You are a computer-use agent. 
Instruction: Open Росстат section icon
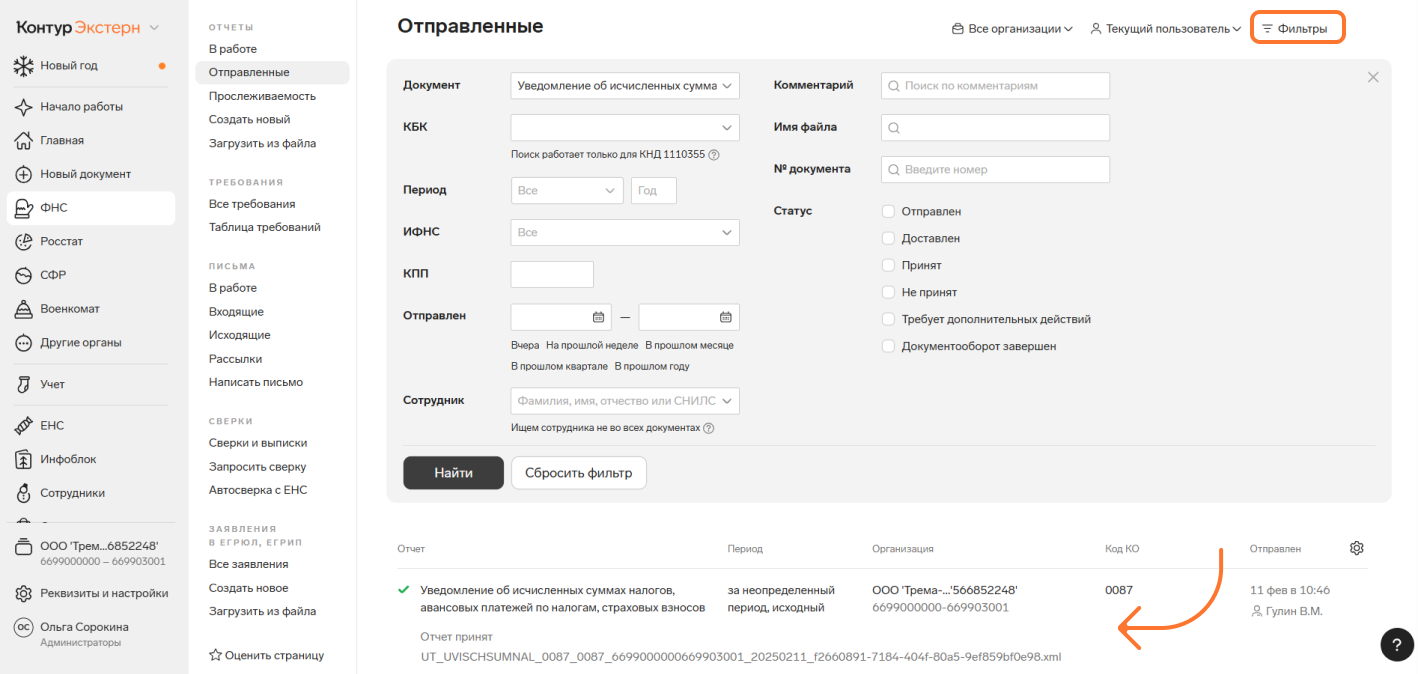point(24,242)
